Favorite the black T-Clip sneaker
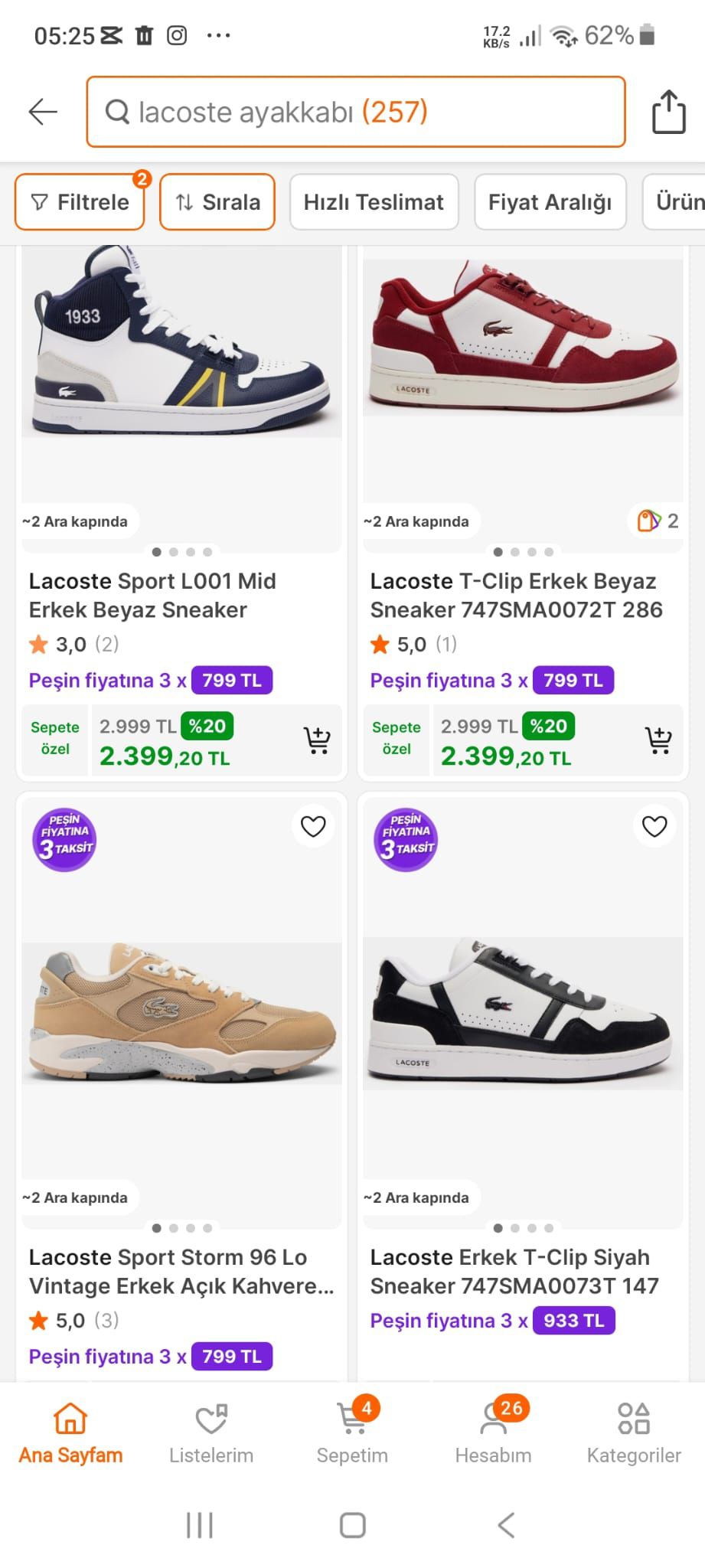 coord(654,827)
